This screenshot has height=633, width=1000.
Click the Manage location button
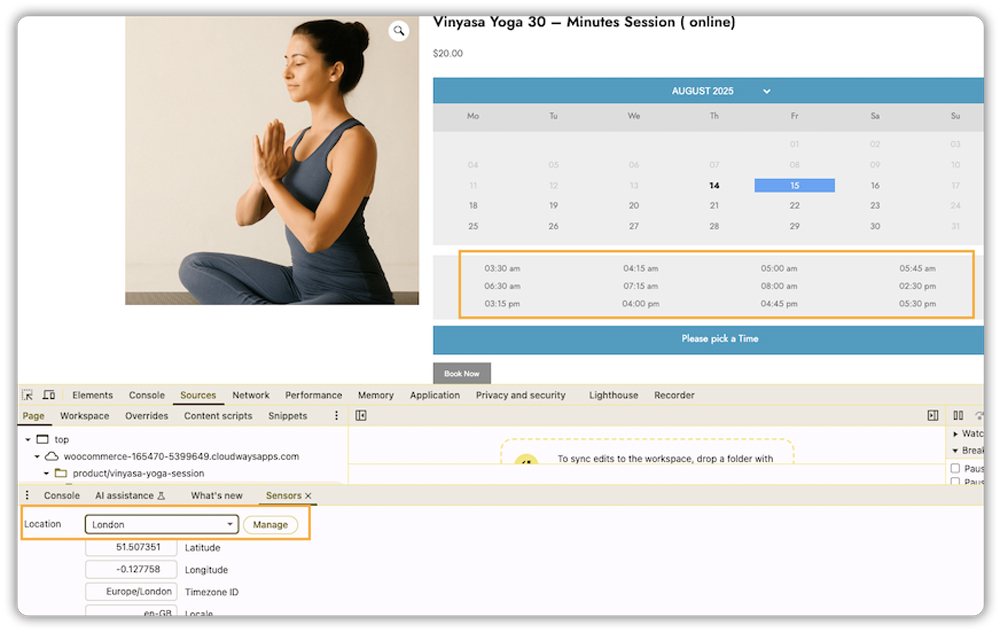point(270,524)
